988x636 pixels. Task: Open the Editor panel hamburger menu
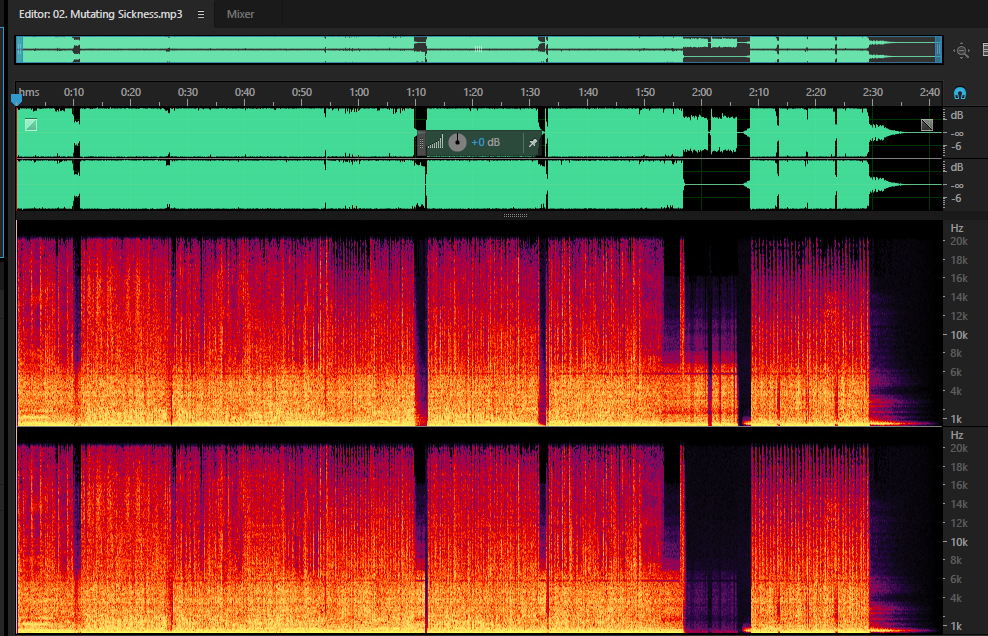[201, 14]
